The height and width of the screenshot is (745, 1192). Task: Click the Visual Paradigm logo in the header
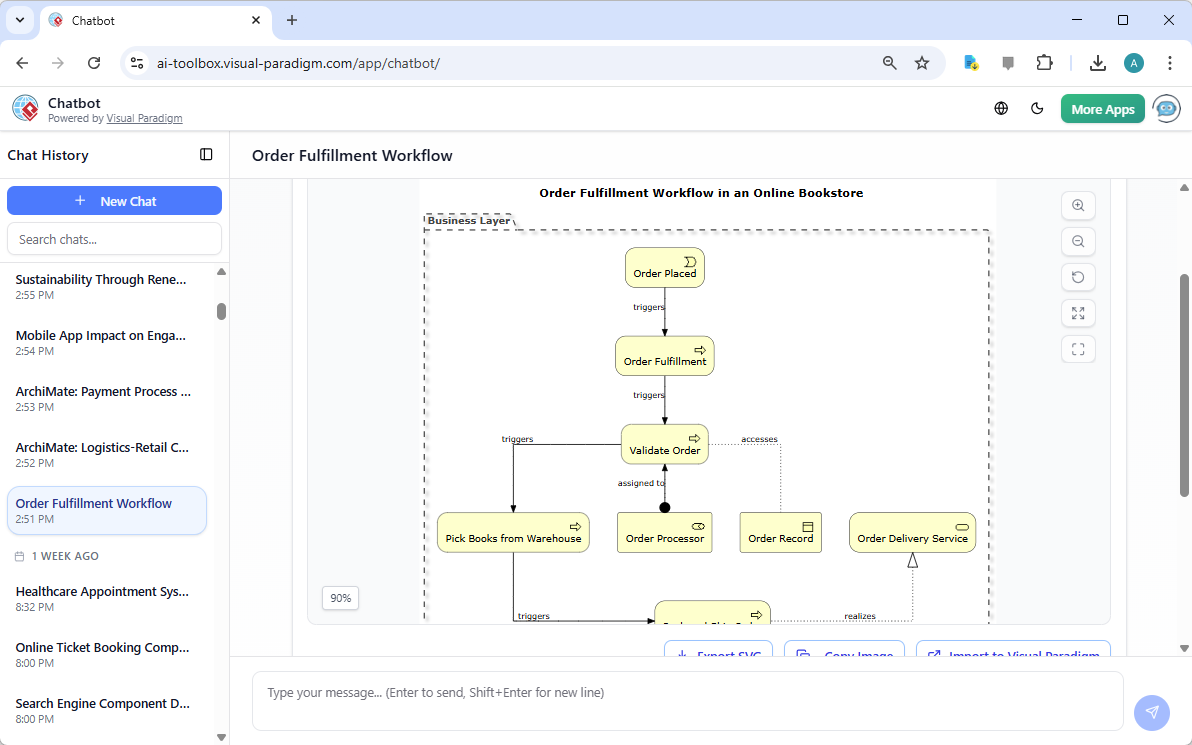pyautogui.click(x=25, y=108)
